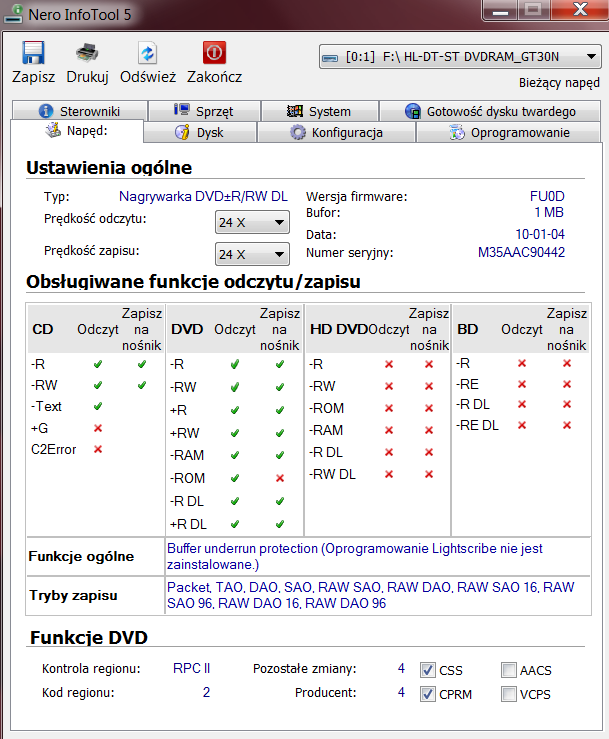
Task: Open the Gotowość dysku twardego tab
Action: [x=490, y=111]
